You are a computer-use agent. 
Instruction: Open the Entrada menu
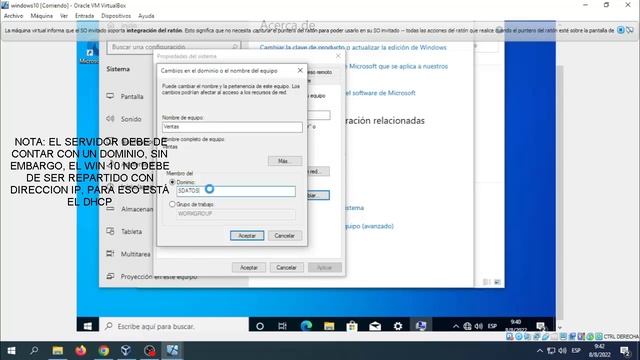(84, 16)
